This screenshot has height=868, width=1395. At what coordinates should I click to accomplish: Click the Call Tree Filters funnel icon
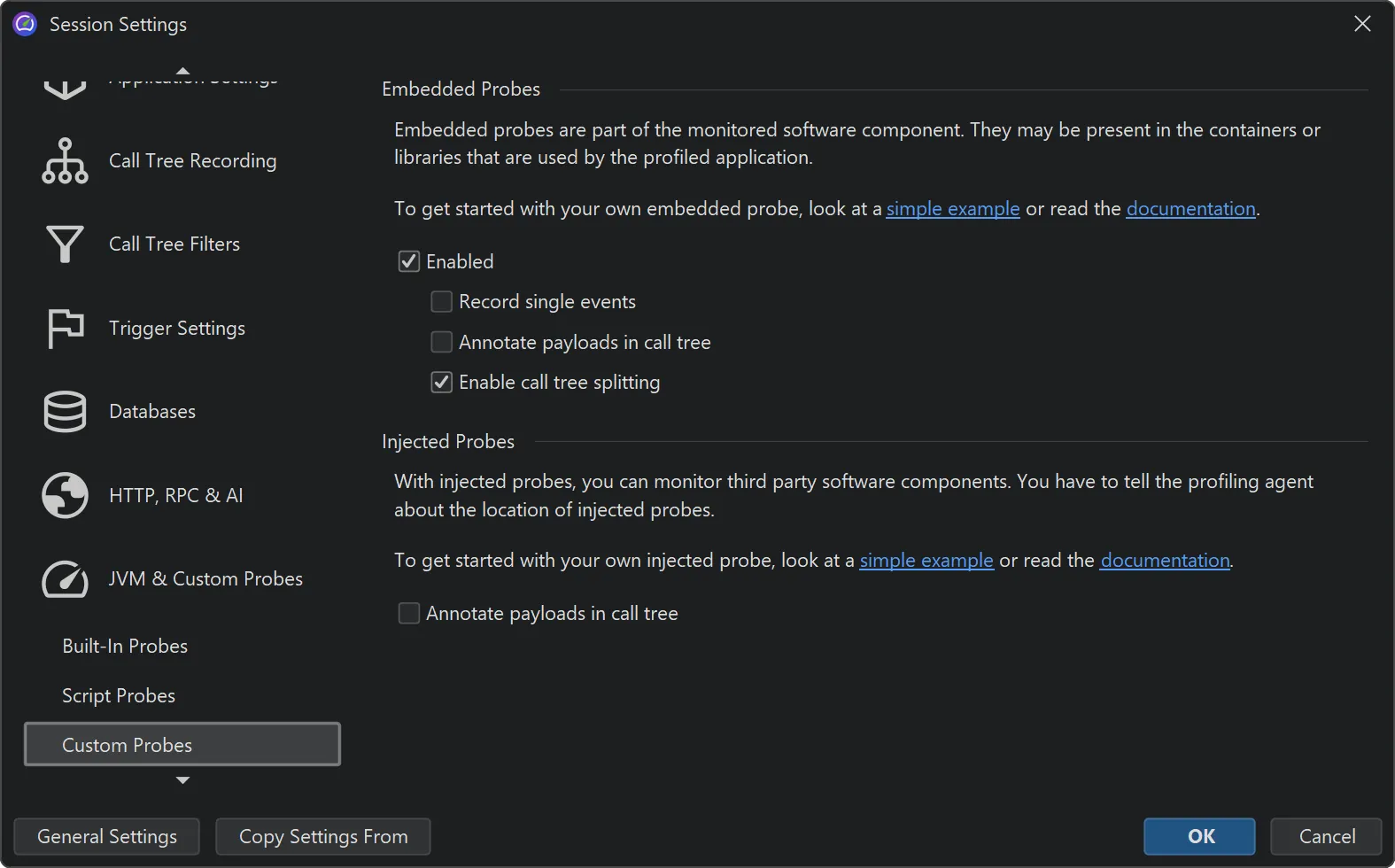pos(65,244)
